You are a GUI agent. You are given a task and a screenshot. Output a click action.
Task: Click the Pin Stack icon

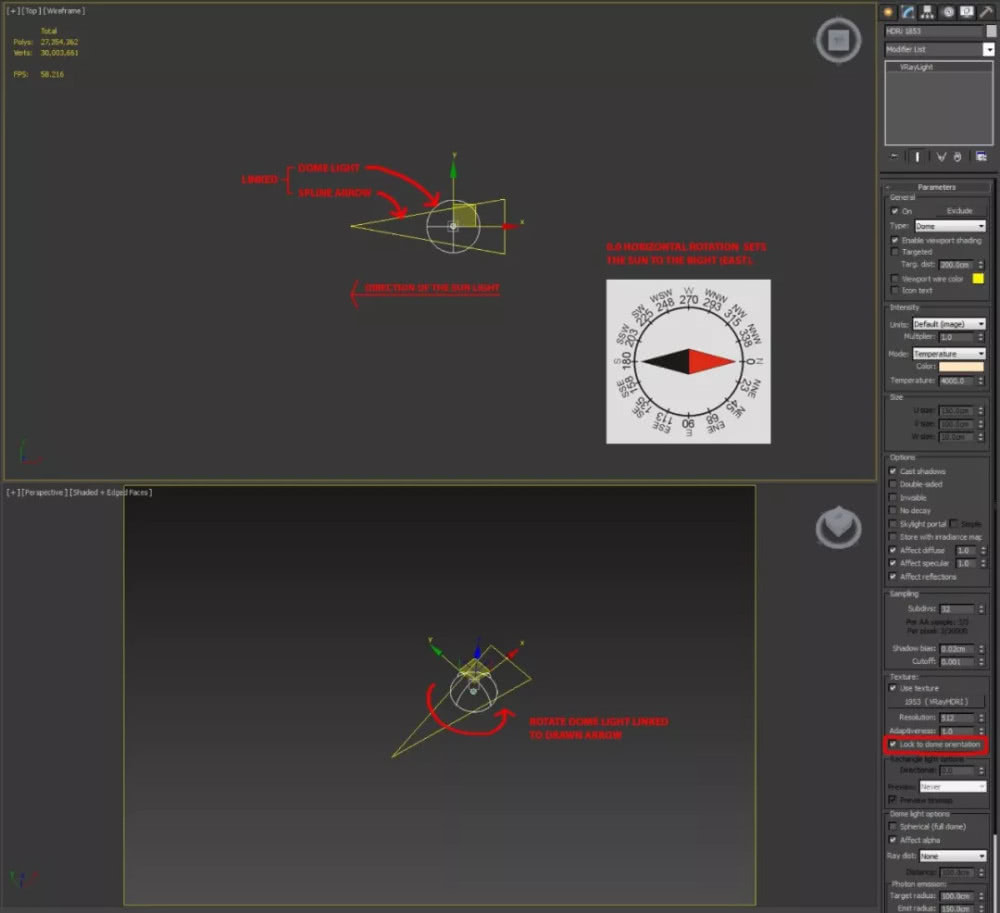coord(893,157)
